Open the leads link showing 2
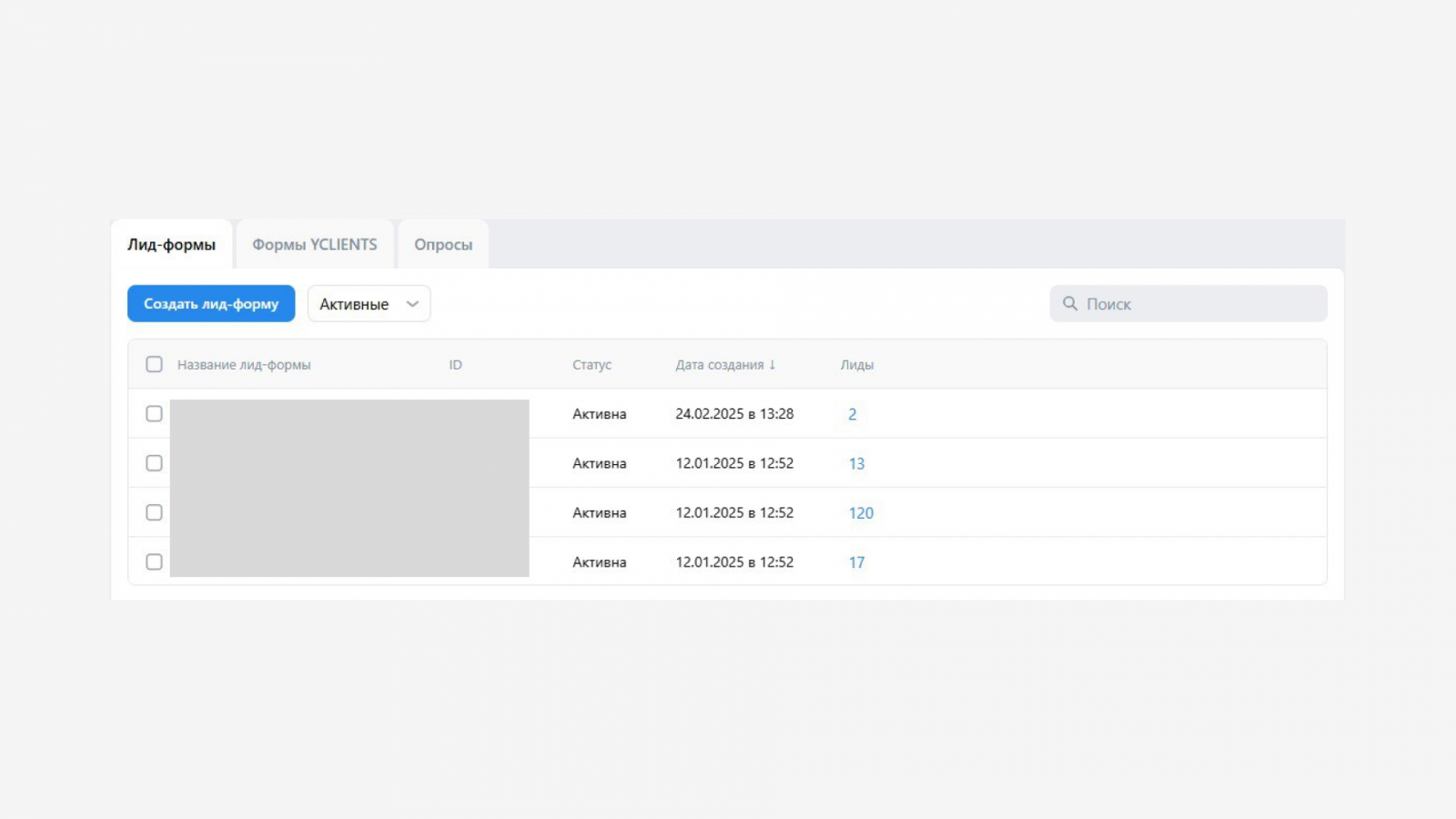The image size is (1456, 819). [853, 414]
